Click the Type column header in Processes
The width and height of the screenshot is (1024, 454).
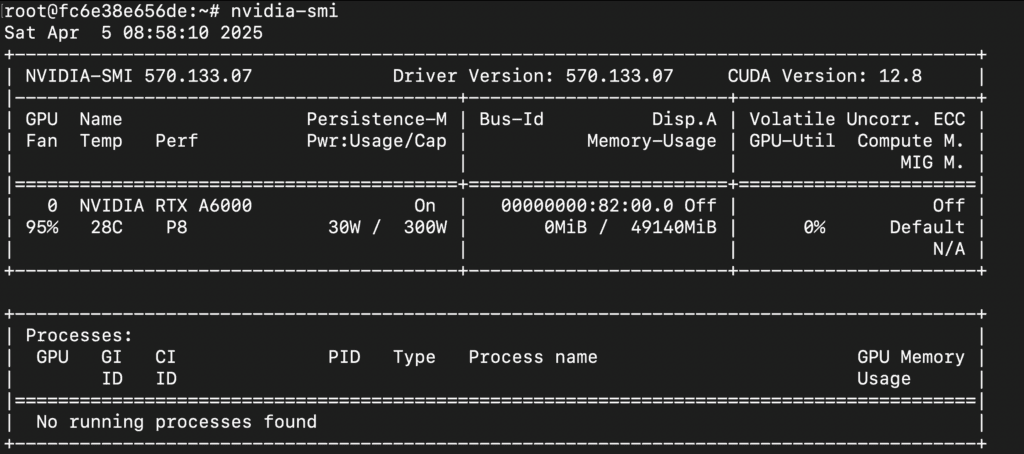(414, 357)
